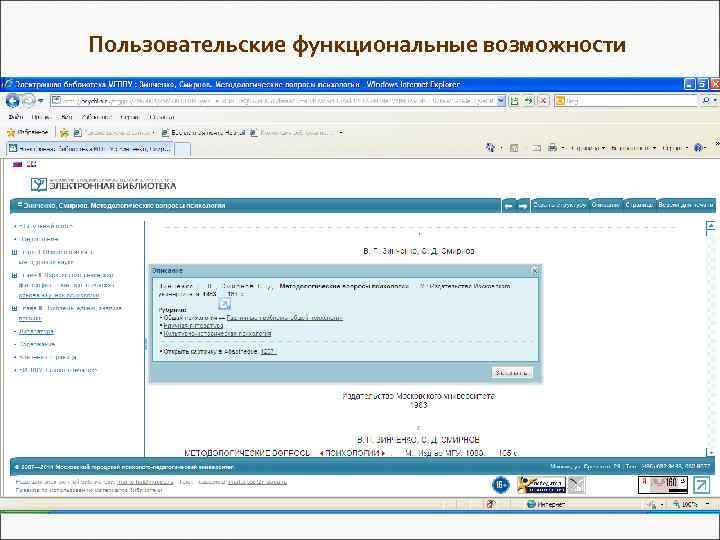Click the Rambler counter banner icon

point(541,484)
